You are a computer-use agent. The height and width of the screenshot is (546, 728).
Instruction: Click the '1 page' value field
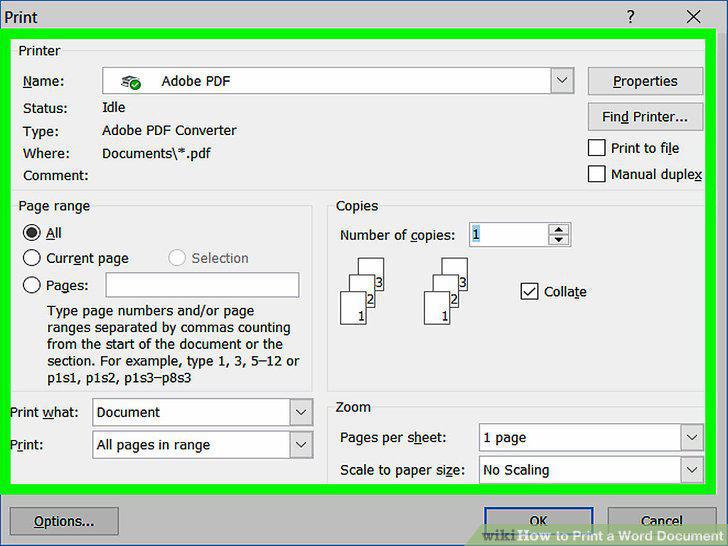[x=580, y=437]
